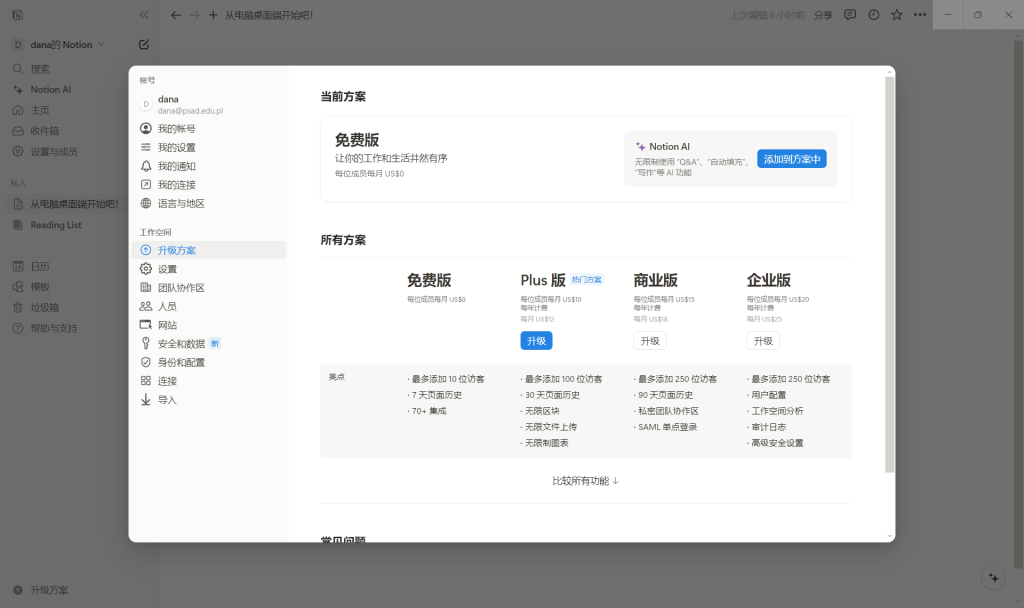
Task: Select 我的设置 in settings menu
Action: pyautogui.click(x=209, y=148)
